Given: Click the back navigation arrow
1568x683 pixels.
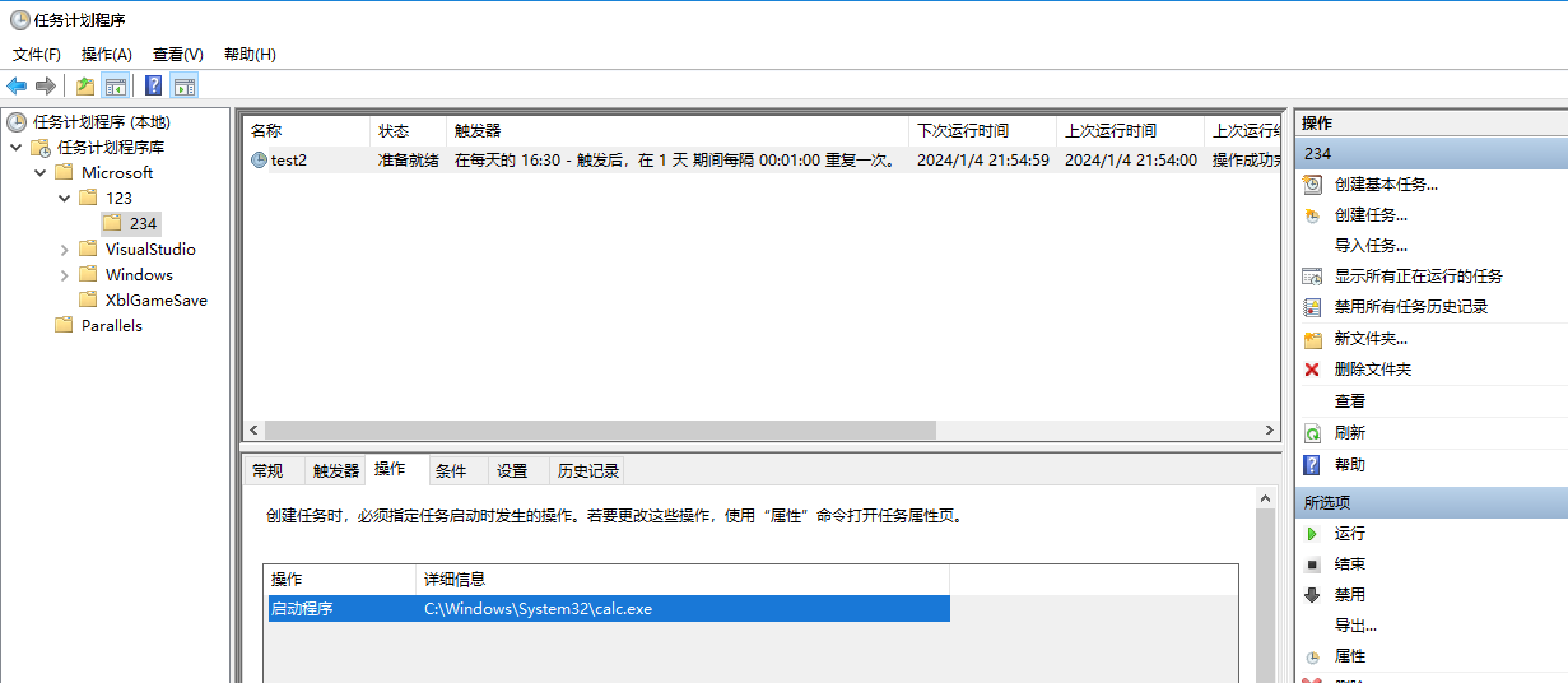Looking at the screenshot, I should 16,85.
